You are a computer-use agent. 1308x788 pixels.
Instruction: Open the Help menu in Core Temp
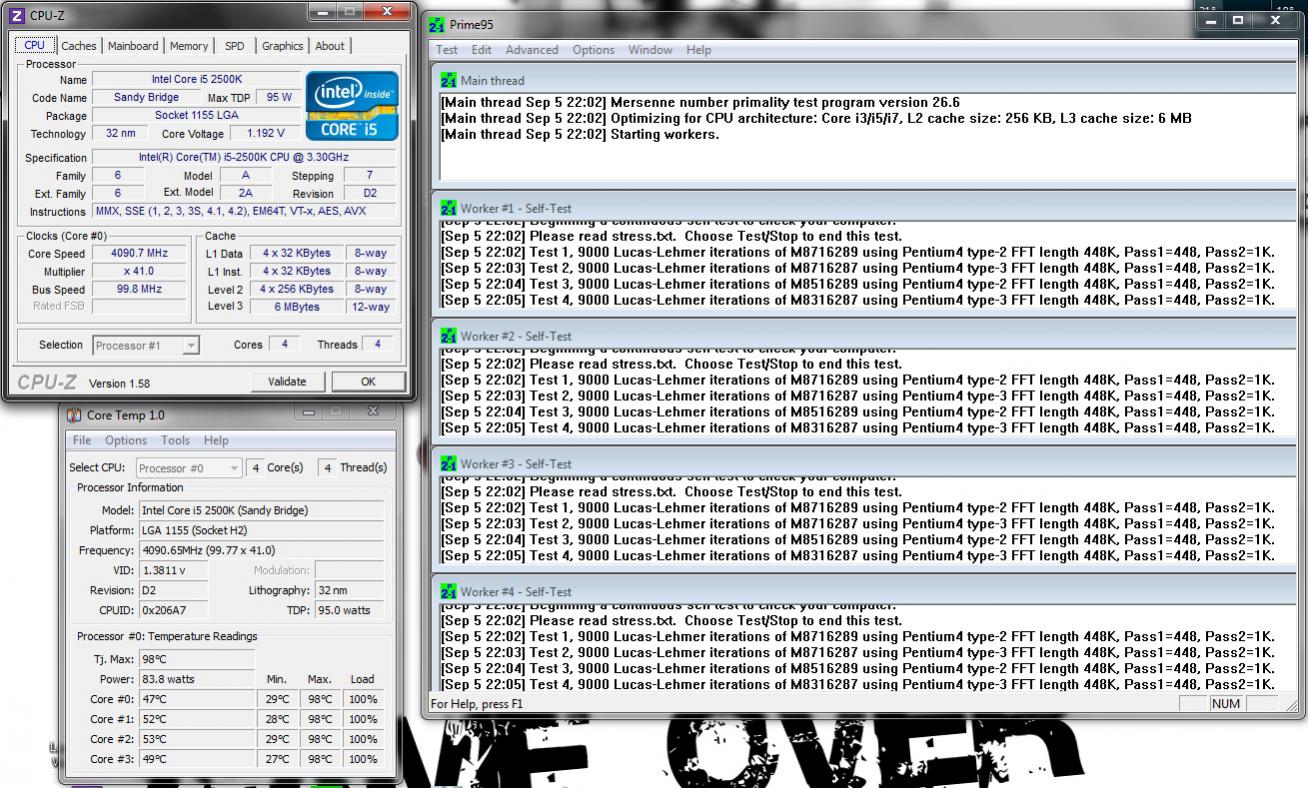pyautogui.click(x=216, y=440)
